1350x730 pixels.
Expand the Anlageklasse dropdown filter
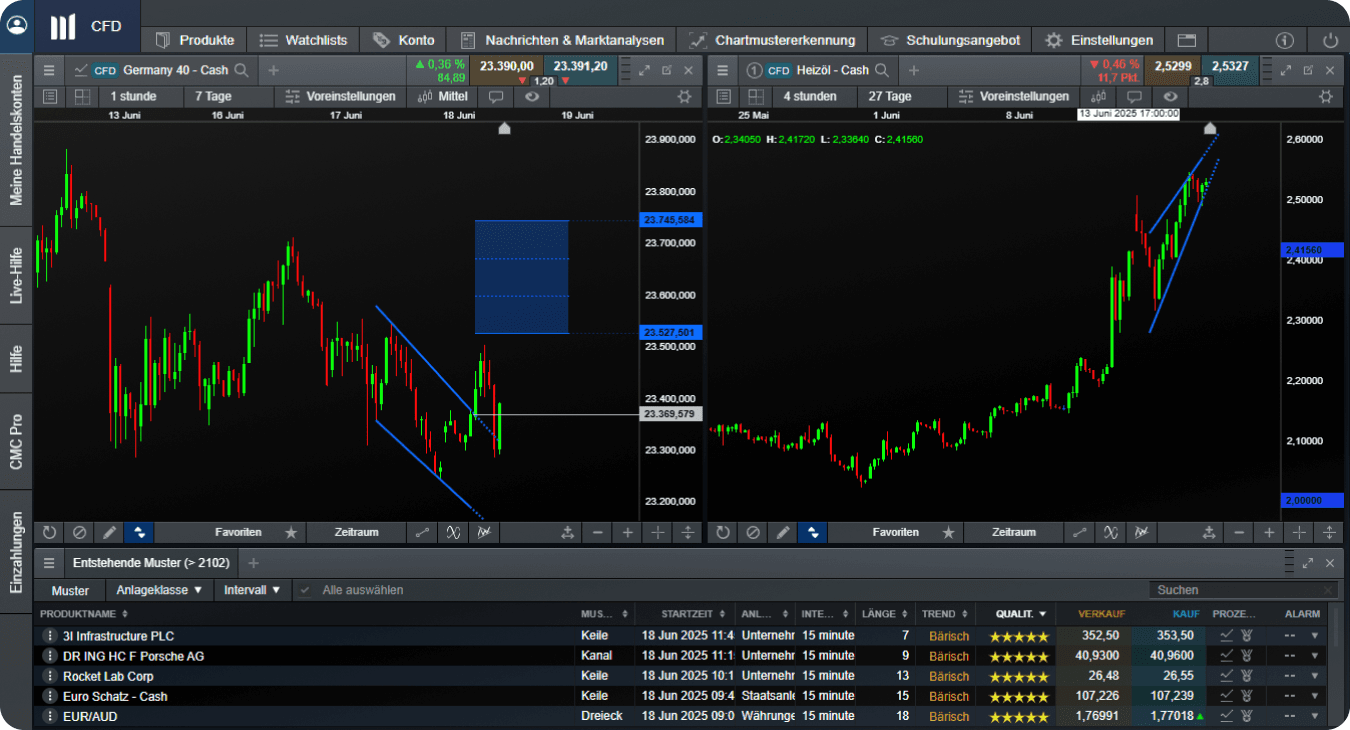coord(159,590)
